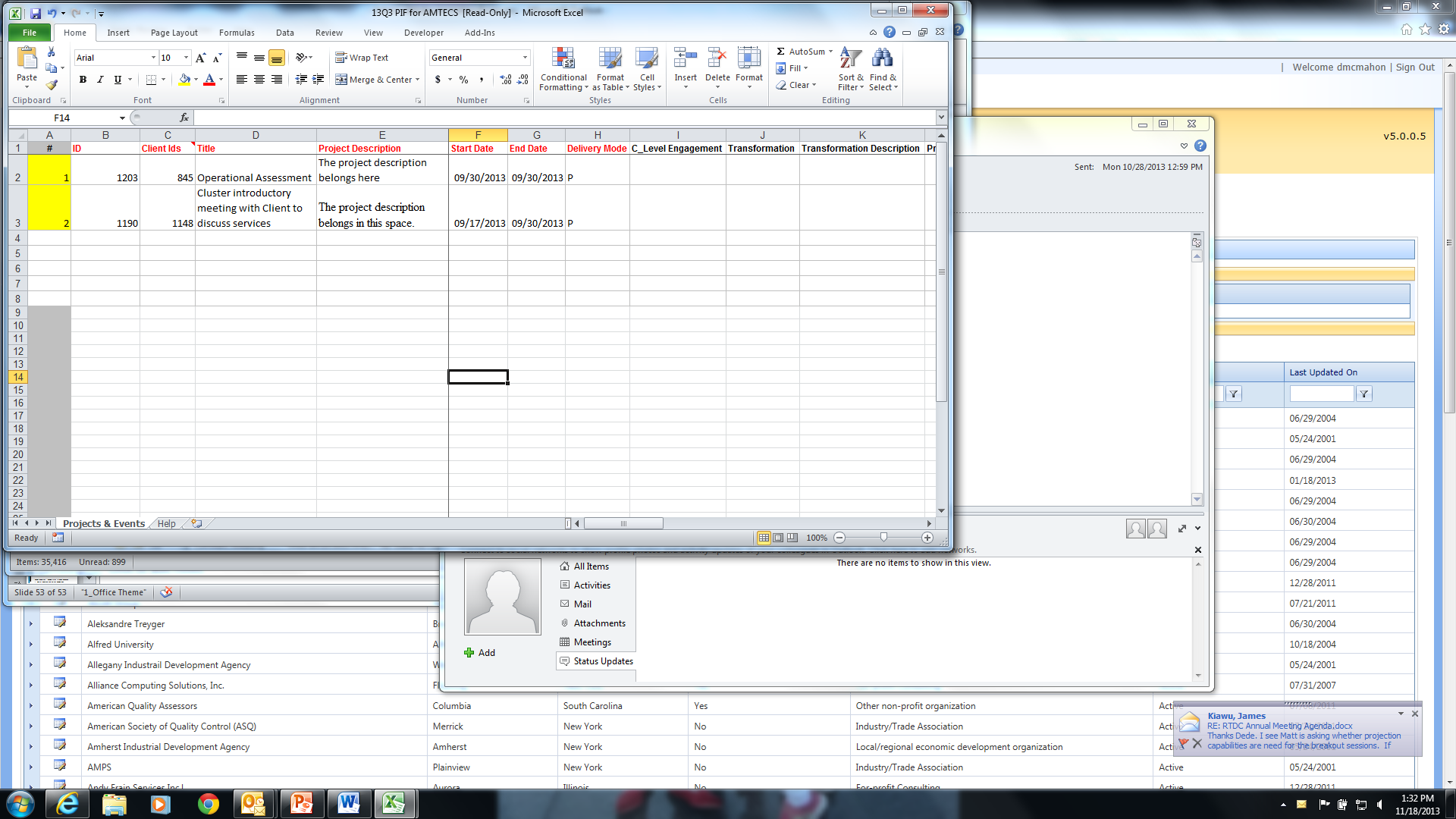Click the Format as Table icon

(610, 70)
